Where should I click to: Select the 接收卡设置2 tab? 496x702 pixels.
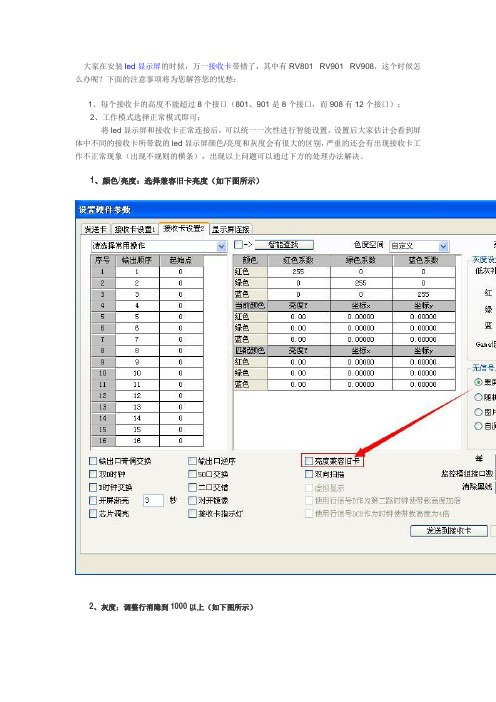(184, 228)
